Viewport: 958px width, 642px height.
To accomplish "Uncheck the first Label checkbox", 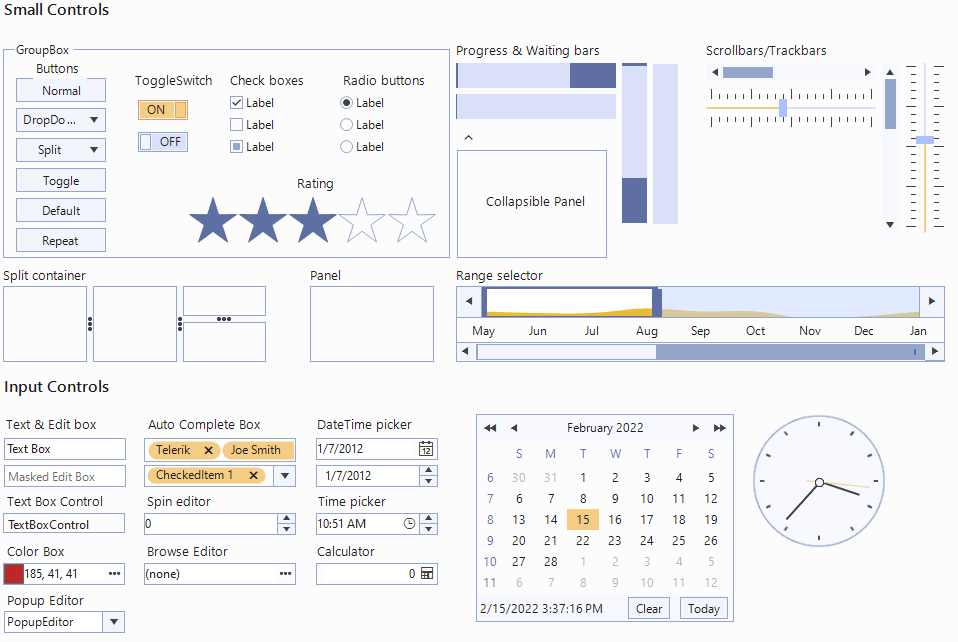I will tap(237, 102).
